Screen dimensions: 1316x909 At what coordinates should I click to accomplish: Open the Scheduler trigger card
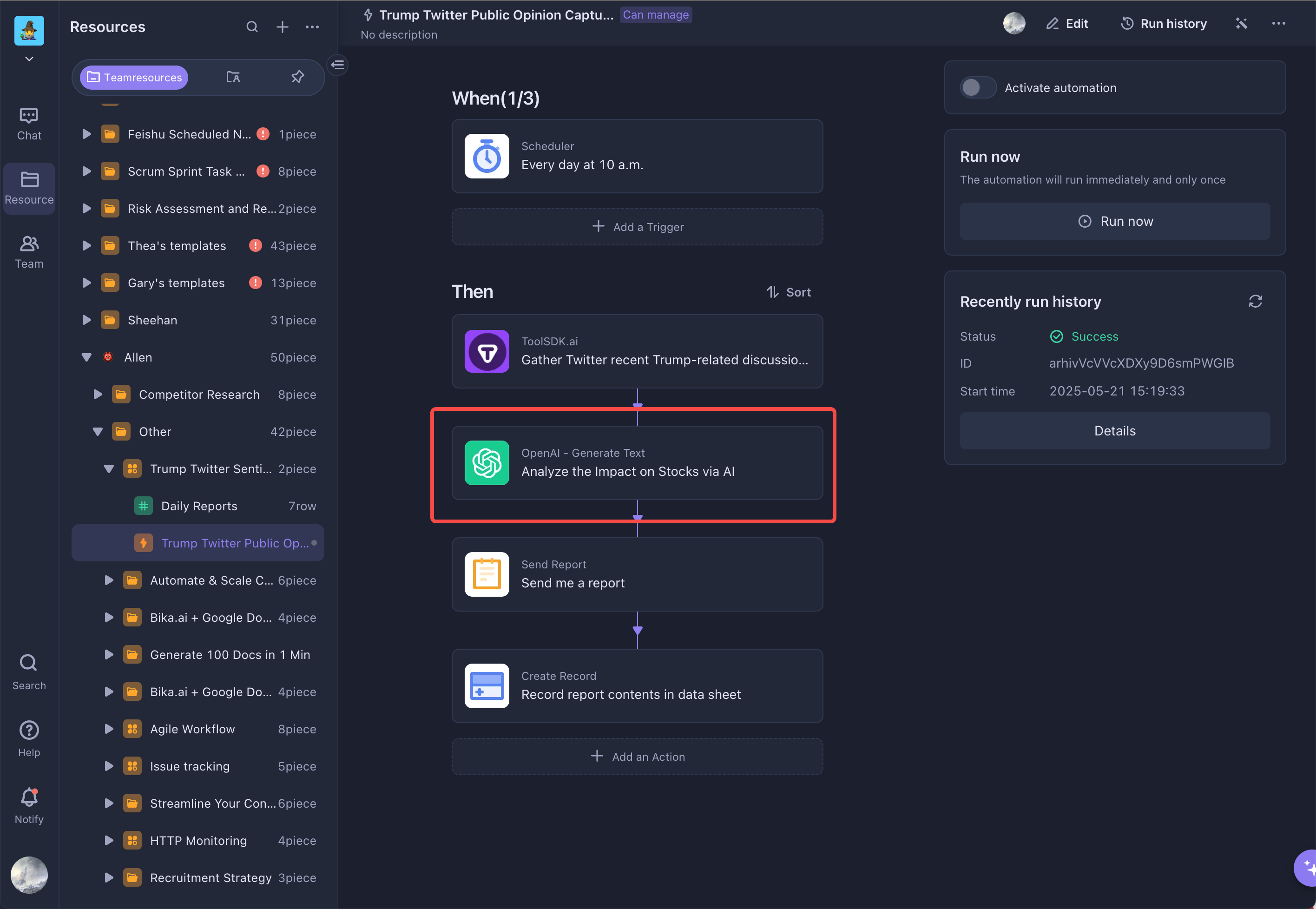coord(637,156)
